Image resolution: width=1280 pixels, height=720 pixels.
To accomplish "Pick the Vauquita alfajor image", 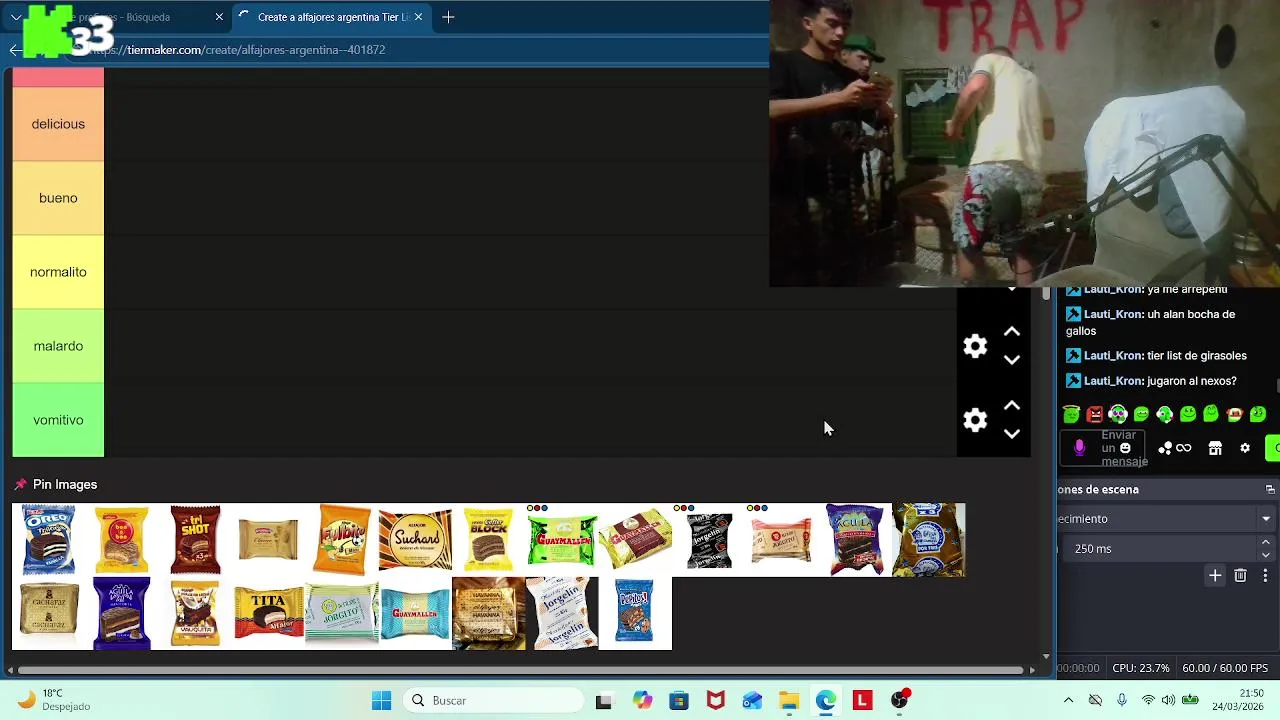I will (195, 613).
